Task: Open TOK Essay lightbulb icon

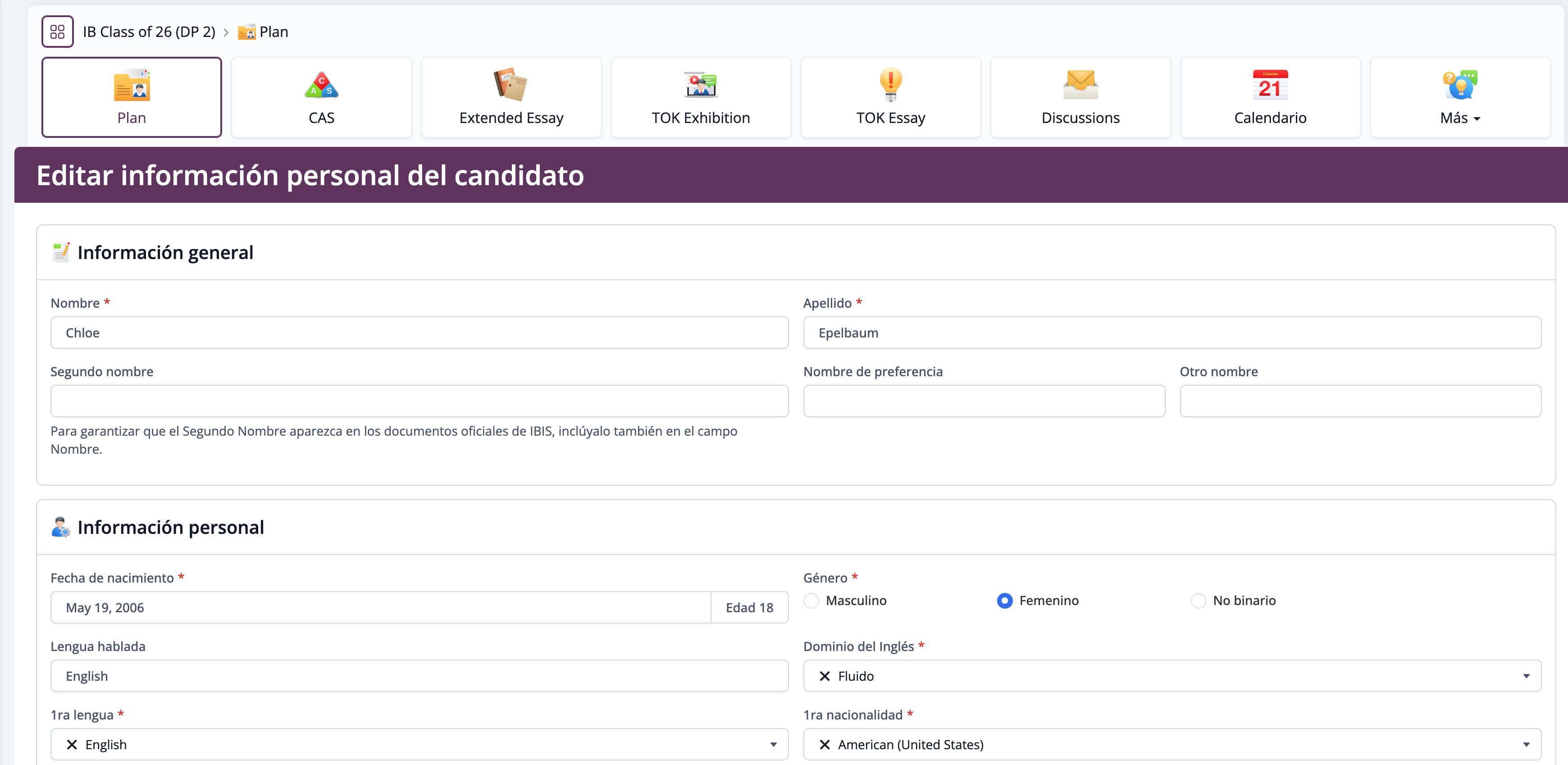Action: coord(890,85)
